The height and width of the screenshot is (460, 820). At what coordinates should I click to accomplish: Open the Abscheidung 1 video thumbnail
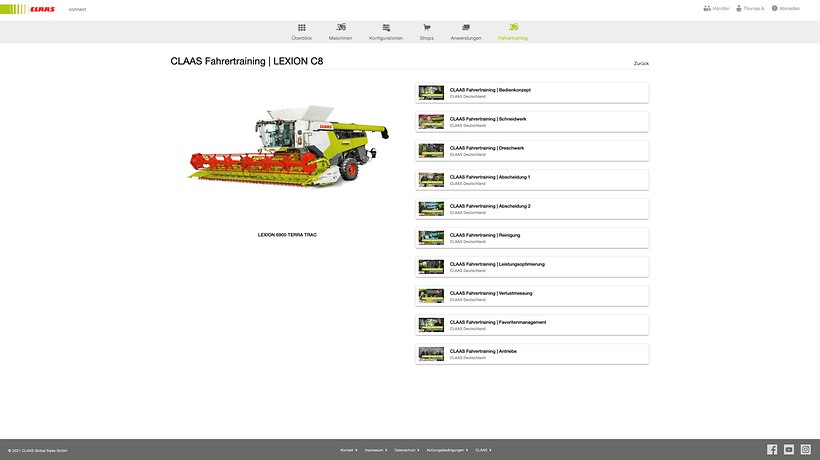pos(431,180)
